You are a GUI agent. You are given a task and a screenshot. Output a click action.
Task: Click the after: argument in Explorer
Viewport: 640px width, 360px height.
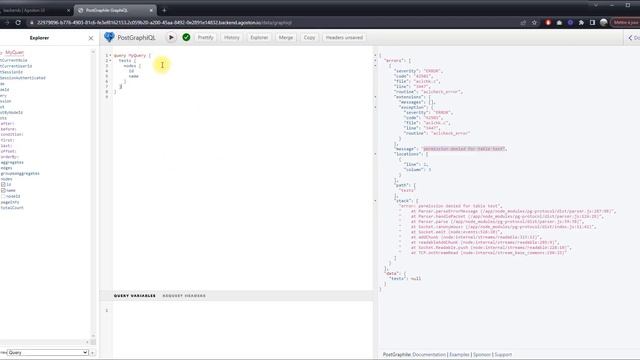[x=7, y=123]
